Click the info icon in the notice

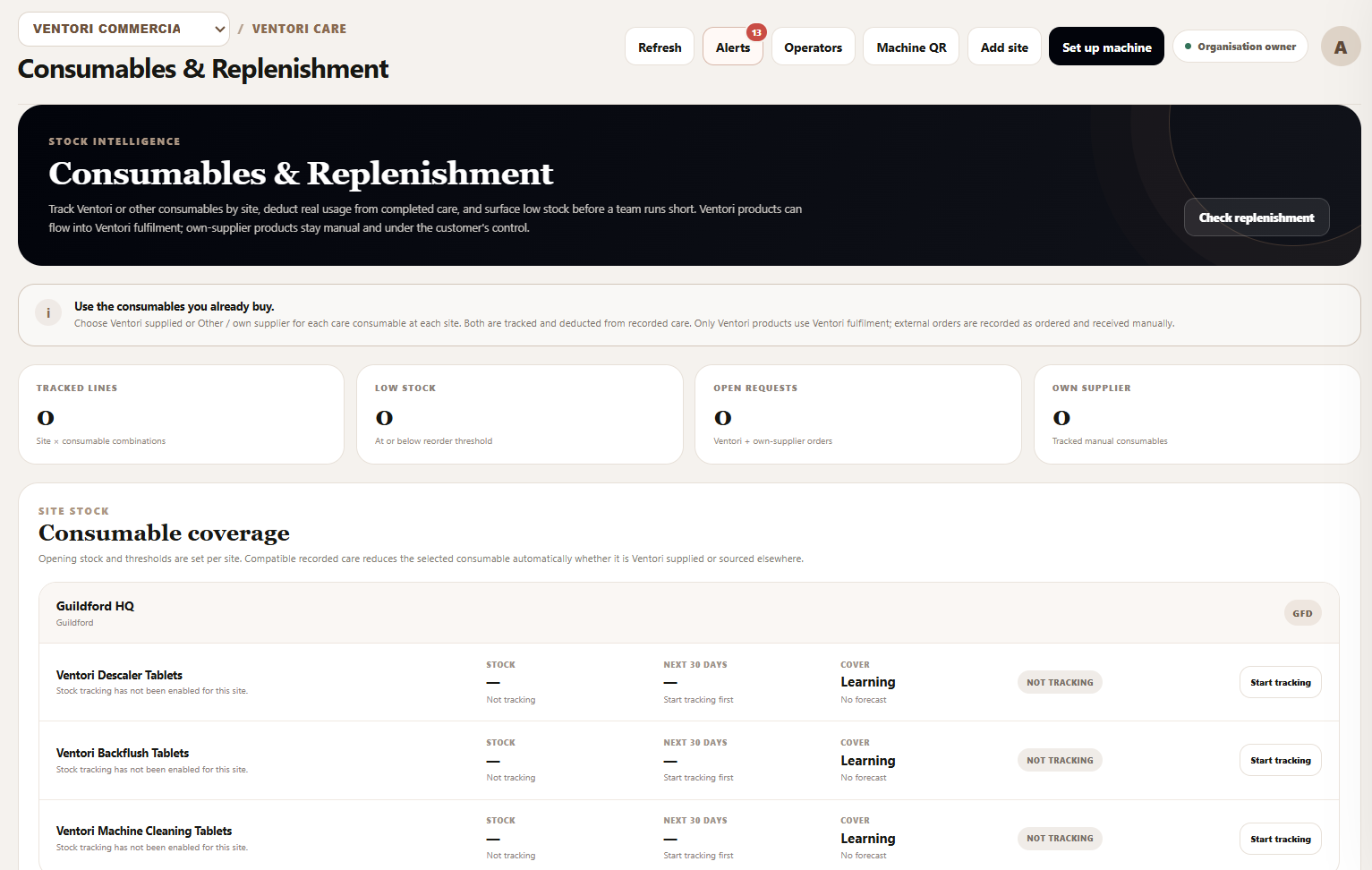coord(48,313)
